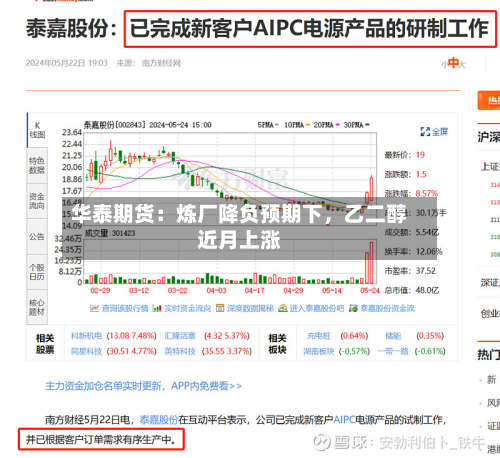This screenshot has height=458, width=500.
Task: Click the 涨跌幅 value 8.57%
Action: (427, 194)
